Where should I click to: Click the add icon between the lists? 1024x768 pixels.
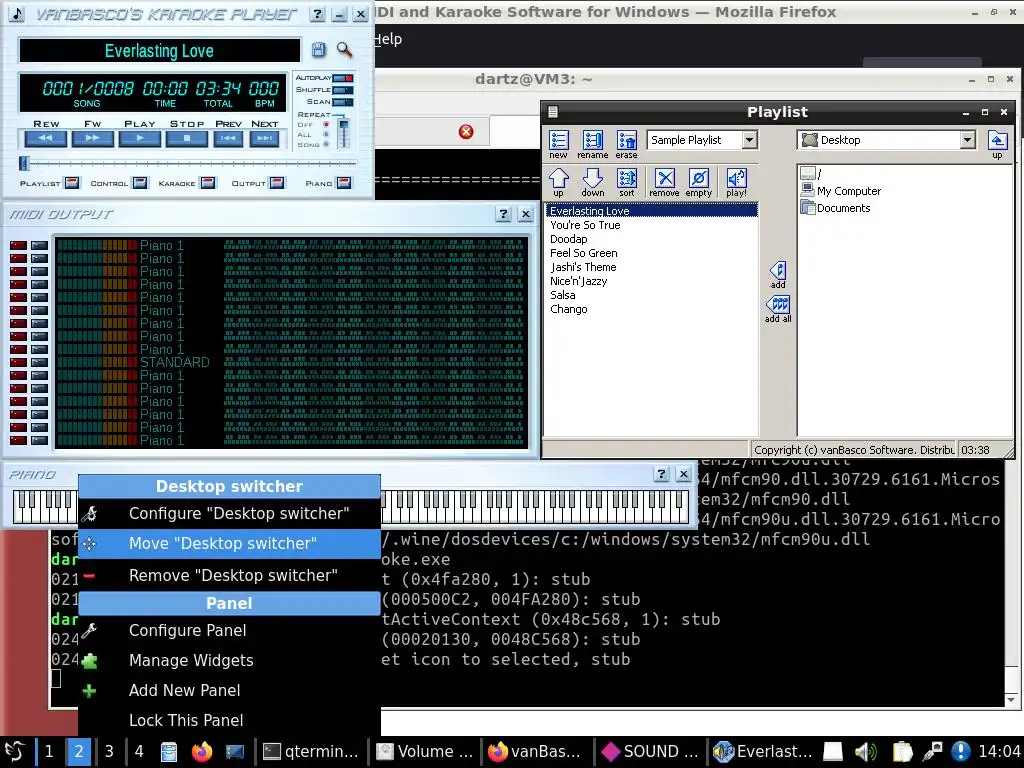point(778,275)
